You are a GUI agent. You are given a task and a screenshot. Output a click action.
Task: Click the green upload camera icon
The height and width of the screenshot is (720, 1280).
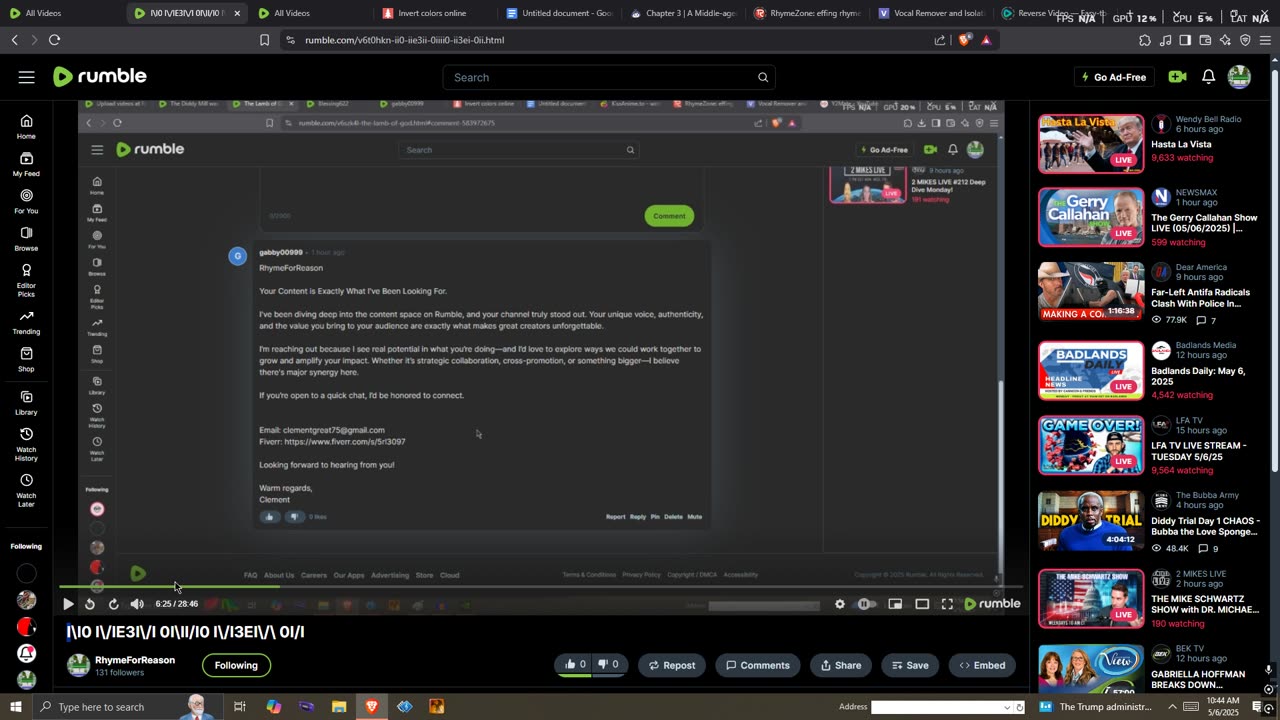1177,77
